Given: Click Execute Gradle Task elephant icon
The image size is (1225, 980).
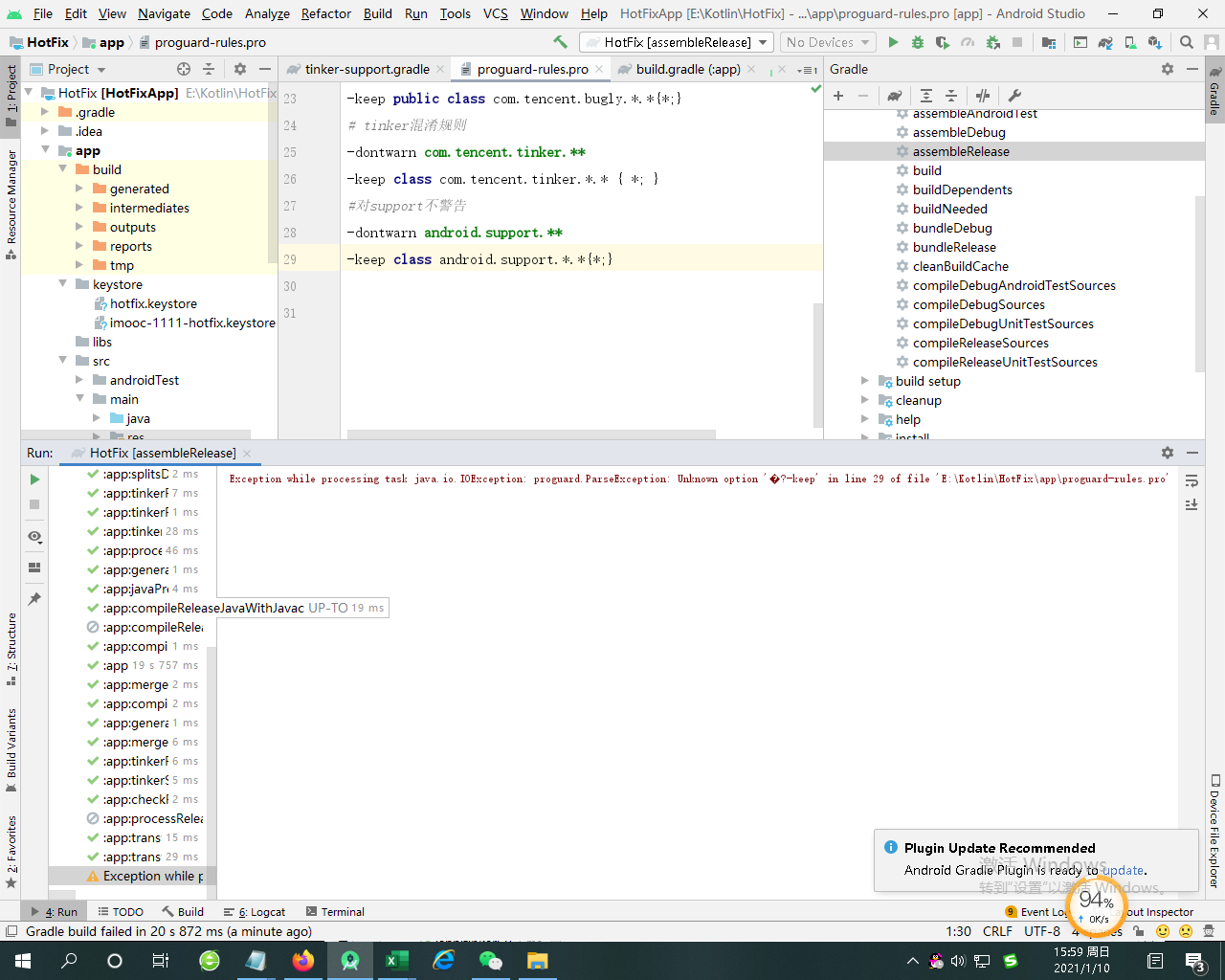Looking at the screenshot, I should coord(895,96).
